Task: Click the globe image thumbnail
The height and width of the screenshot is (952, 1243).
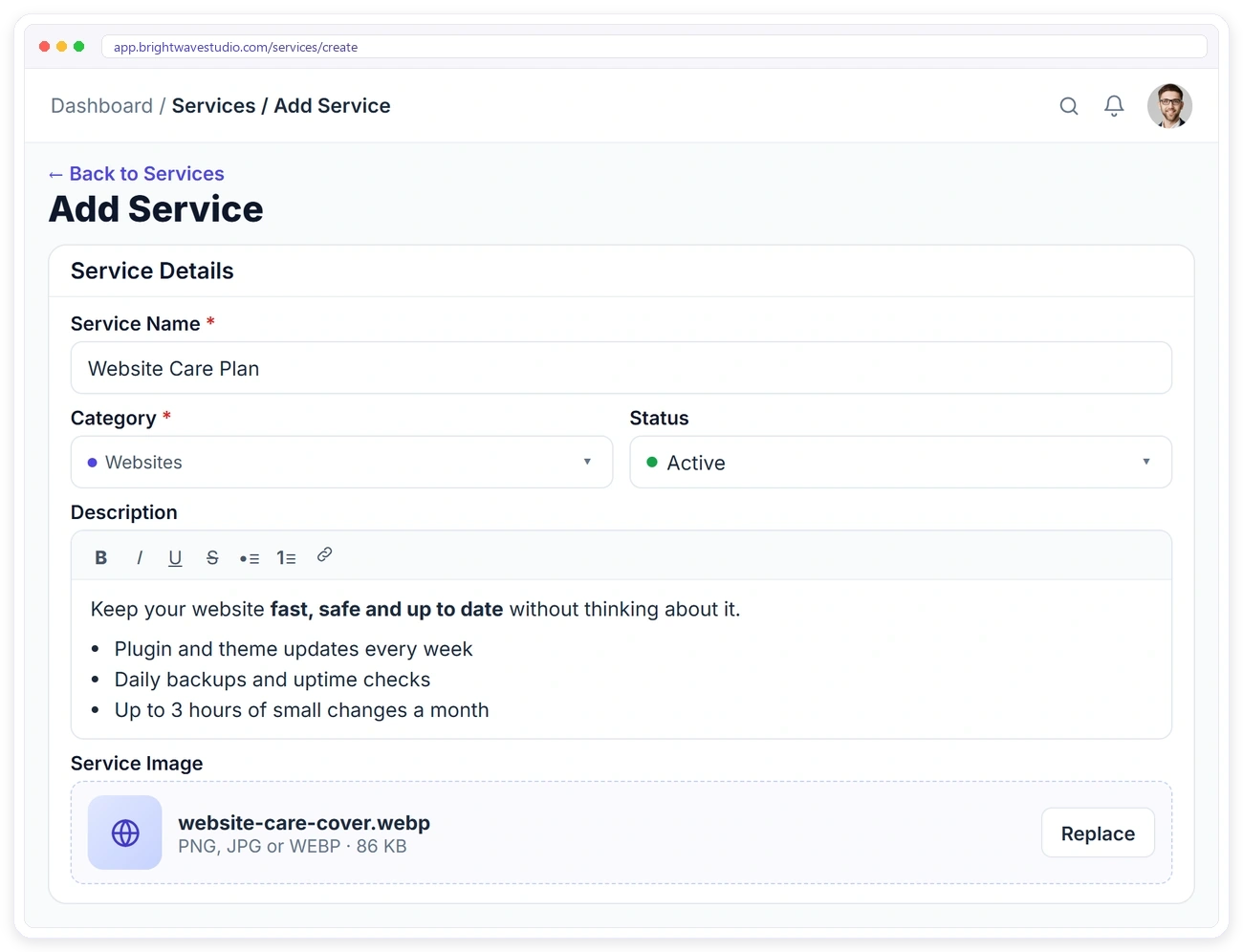Action: click(125, 833)
